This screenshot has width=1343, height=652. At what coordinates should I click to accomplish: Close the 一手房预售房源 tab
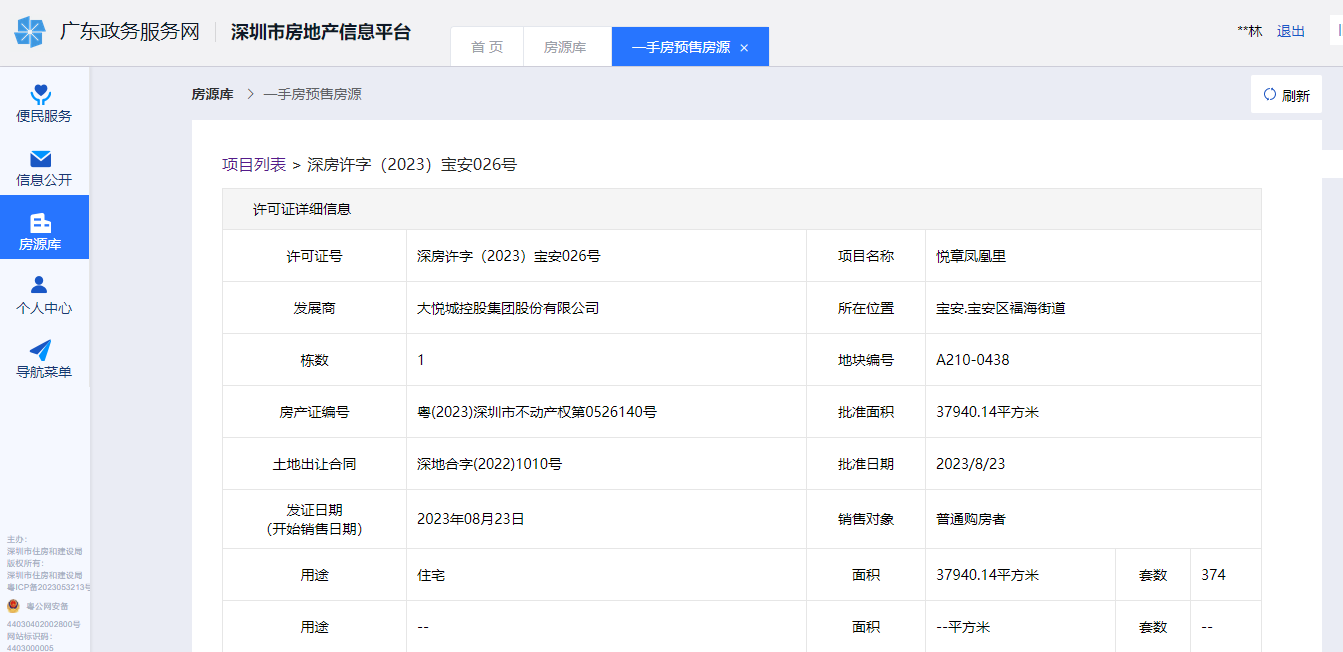point(744,48)
